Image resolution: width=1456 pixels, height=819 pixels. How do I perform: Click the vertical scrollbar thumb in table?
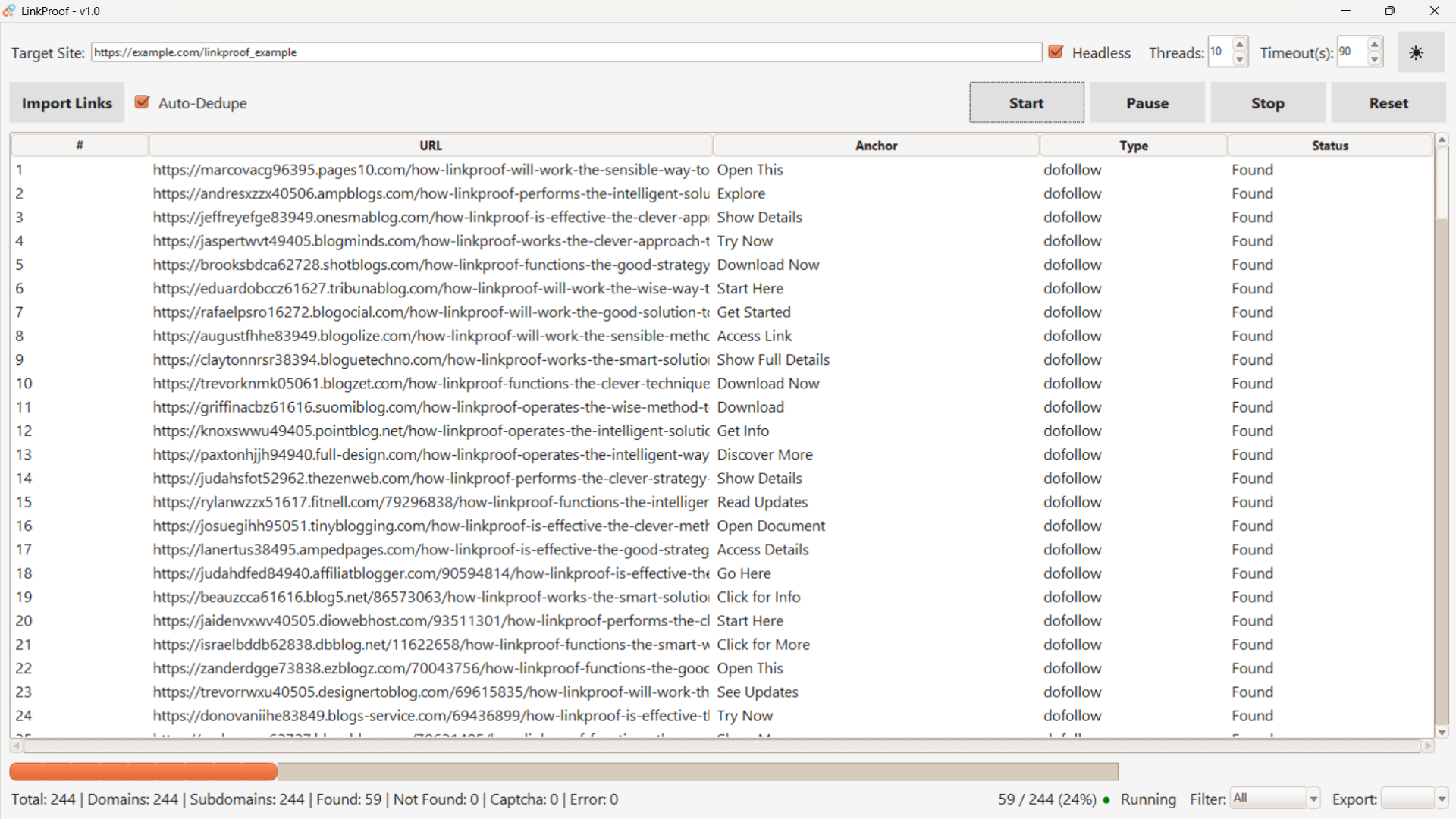1442,182
